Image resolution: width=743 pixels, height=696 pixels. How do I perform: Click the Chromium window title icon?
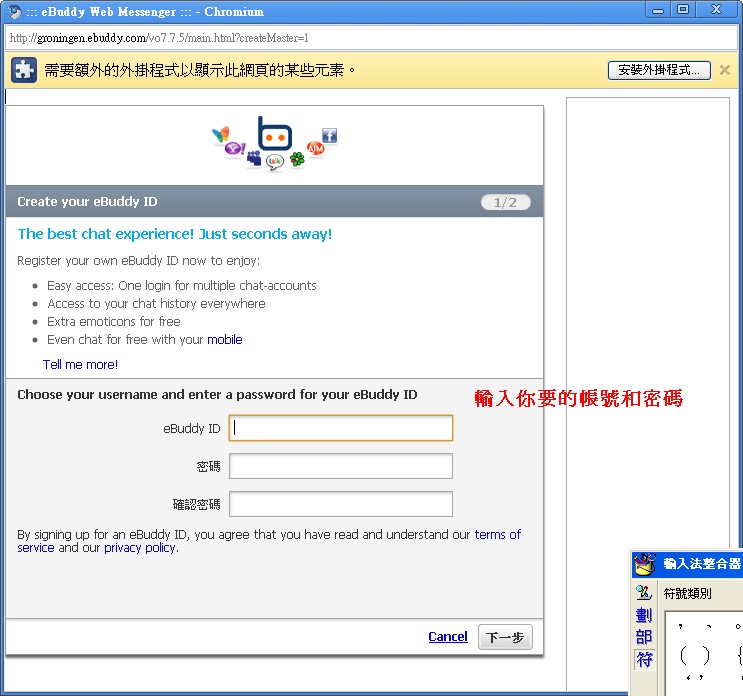pos(14,11)
